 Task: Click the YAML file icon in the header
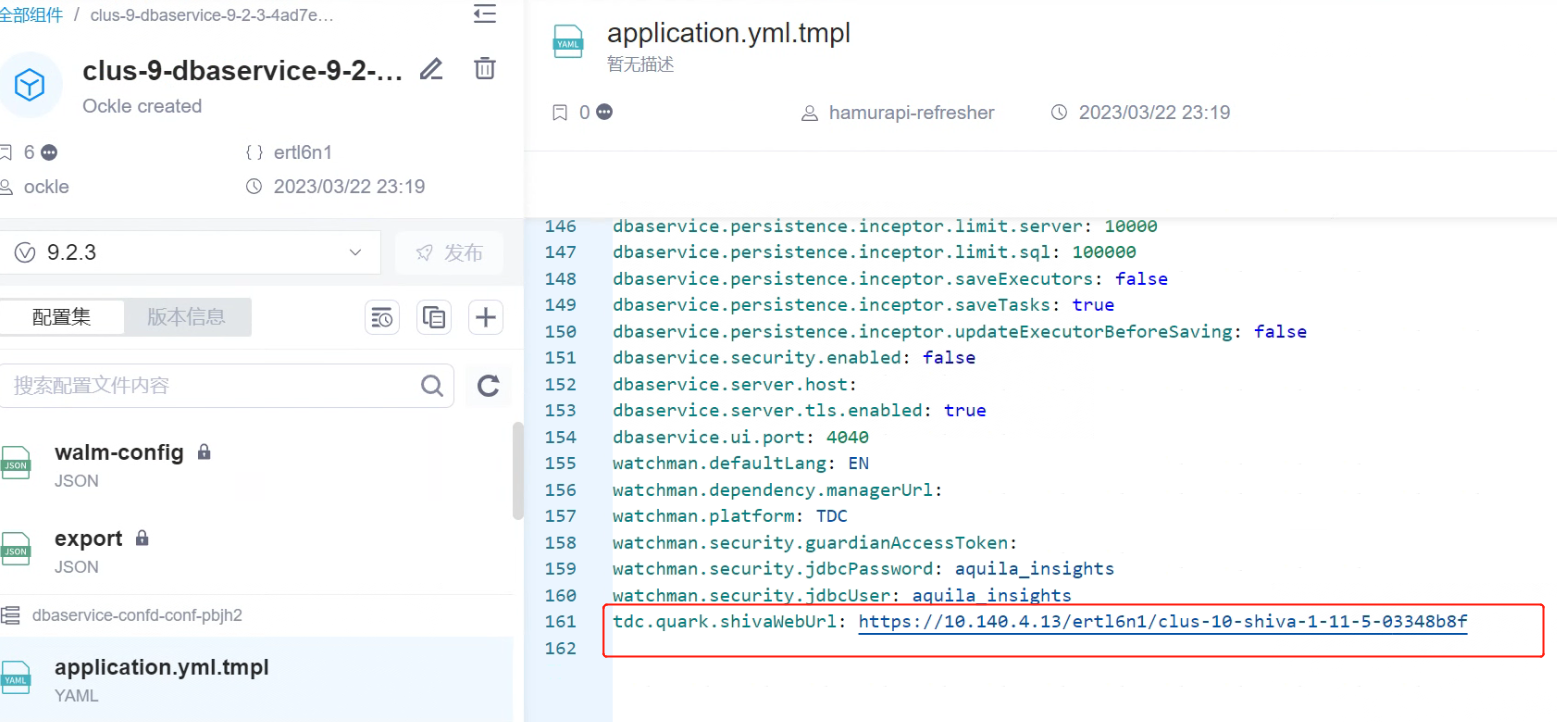(569, 42)
